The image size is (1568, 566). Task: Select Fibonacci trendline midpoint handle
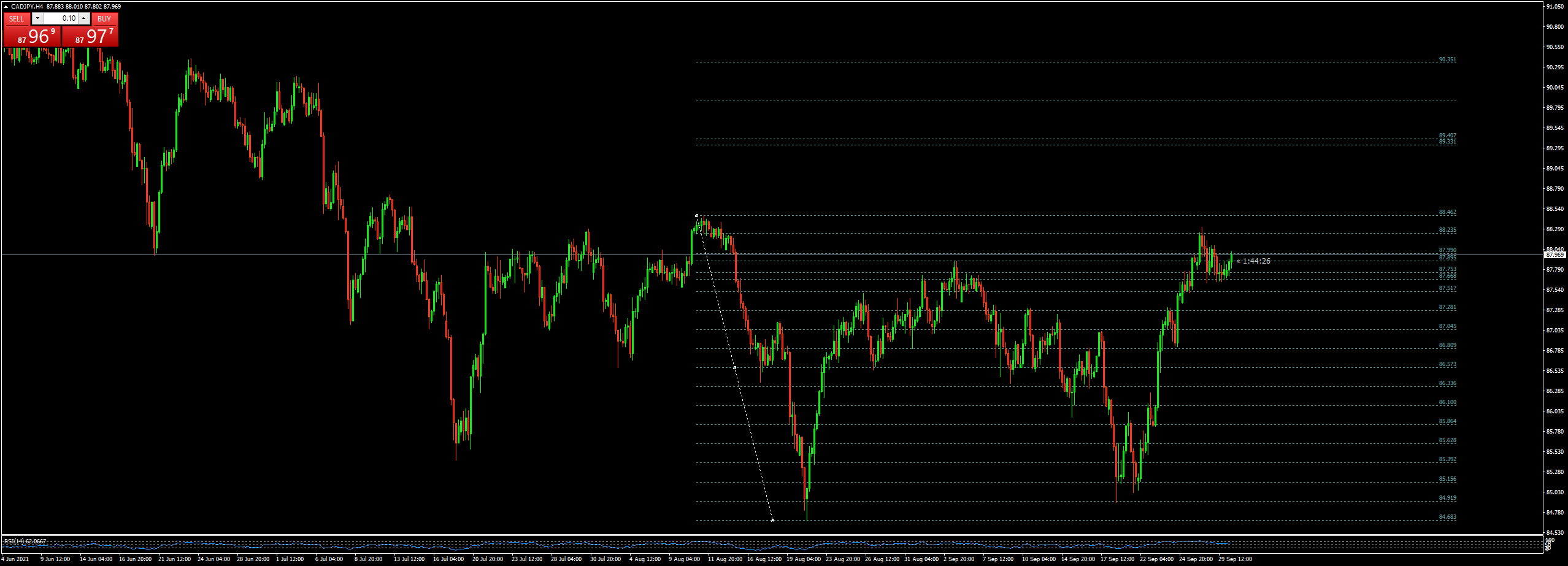pyautogui.click(x=734, y=367)
